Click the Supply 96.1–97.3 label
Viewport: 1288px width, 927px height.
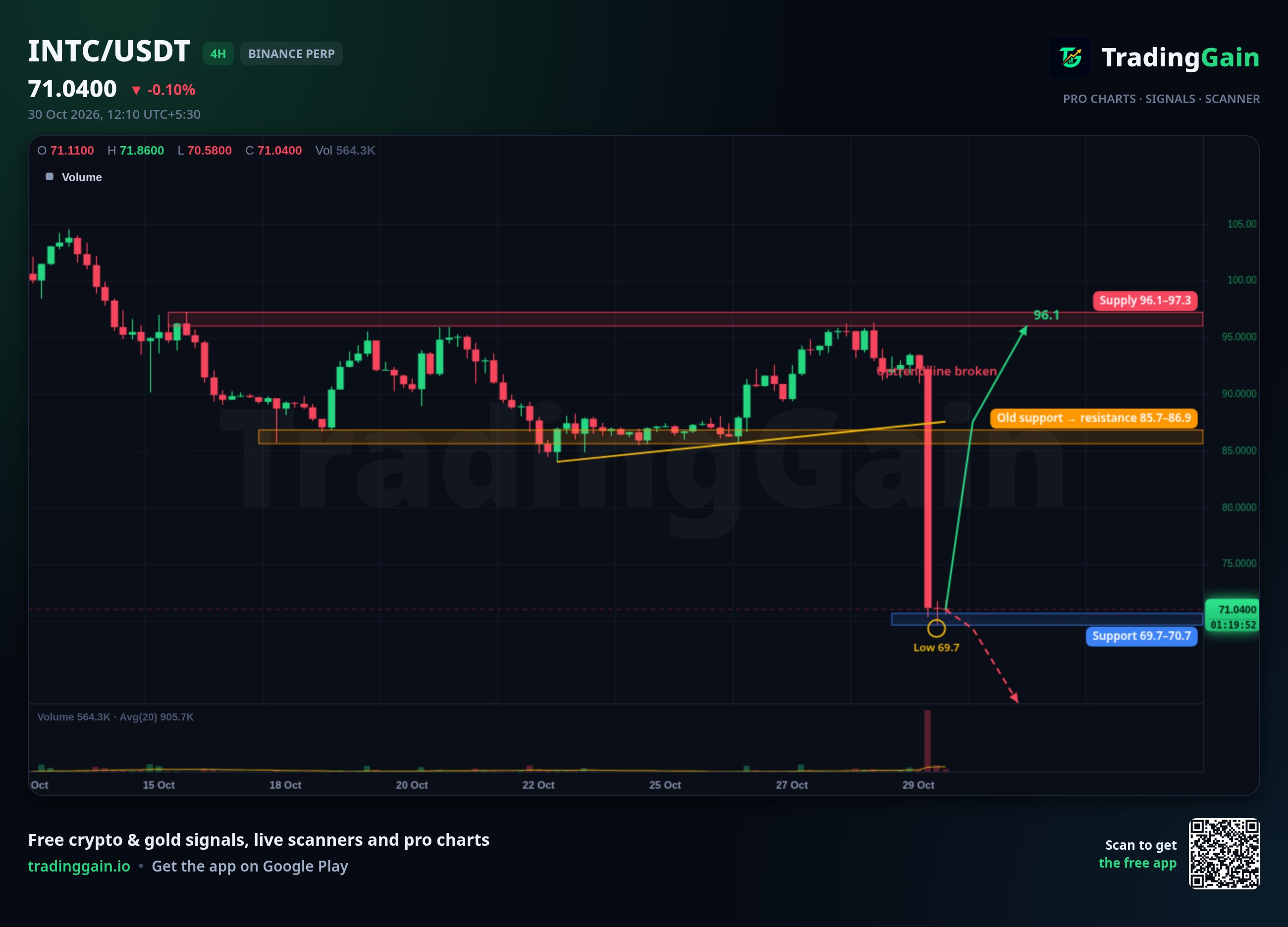1145,300
